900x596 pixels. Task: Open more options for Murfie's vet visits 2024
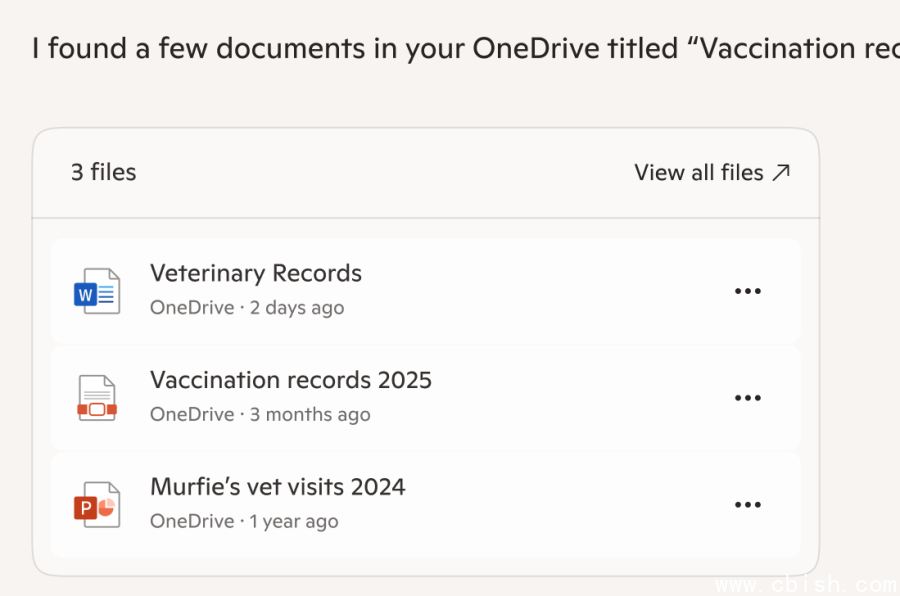tap(748, 505)
